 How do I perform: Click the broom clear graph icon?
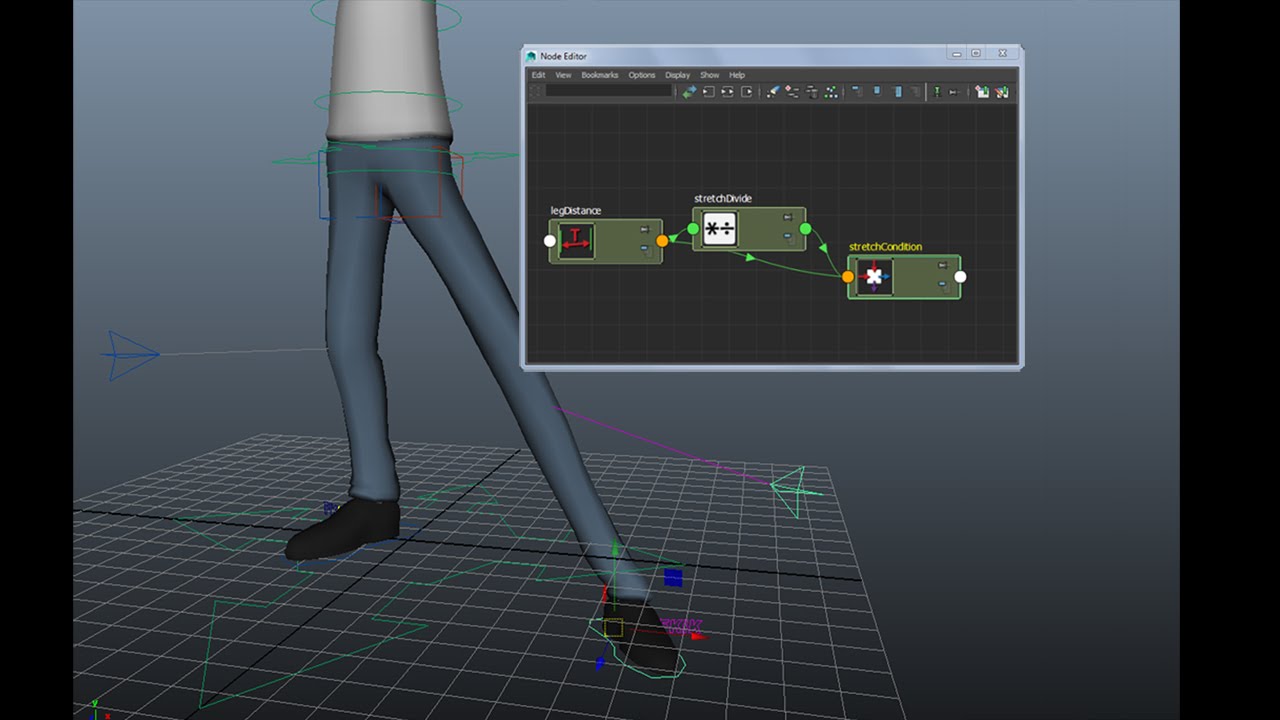point(772,91)
